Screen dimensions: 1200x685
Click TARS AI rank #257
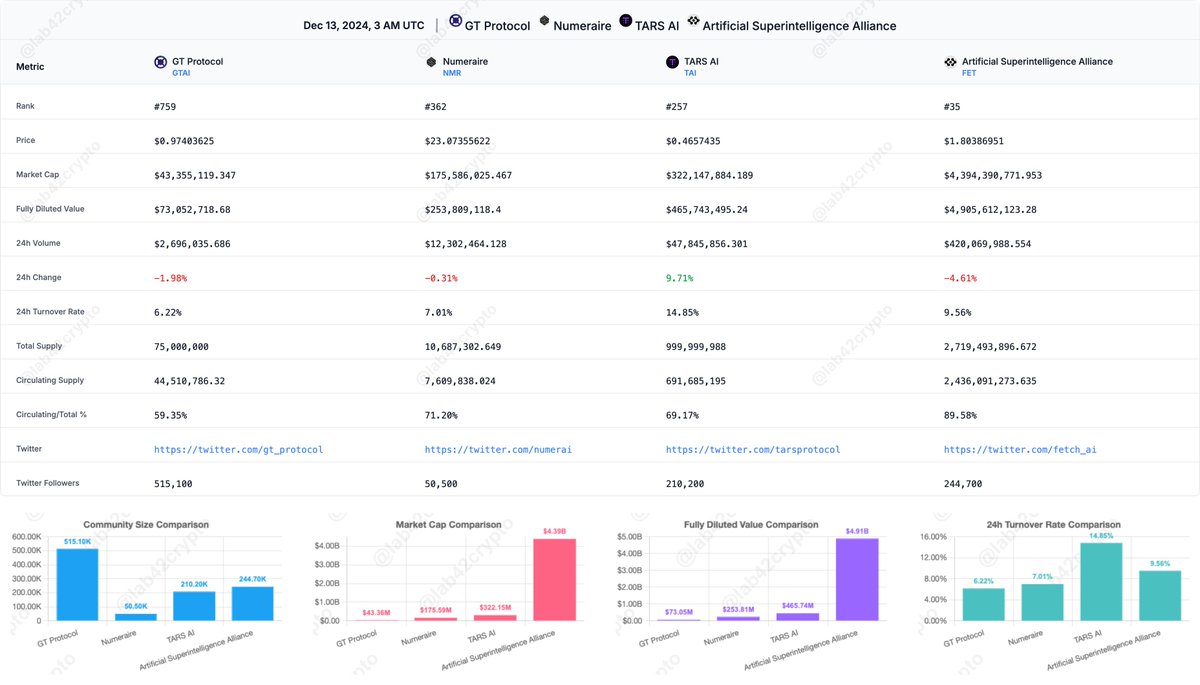coord(677,106)
